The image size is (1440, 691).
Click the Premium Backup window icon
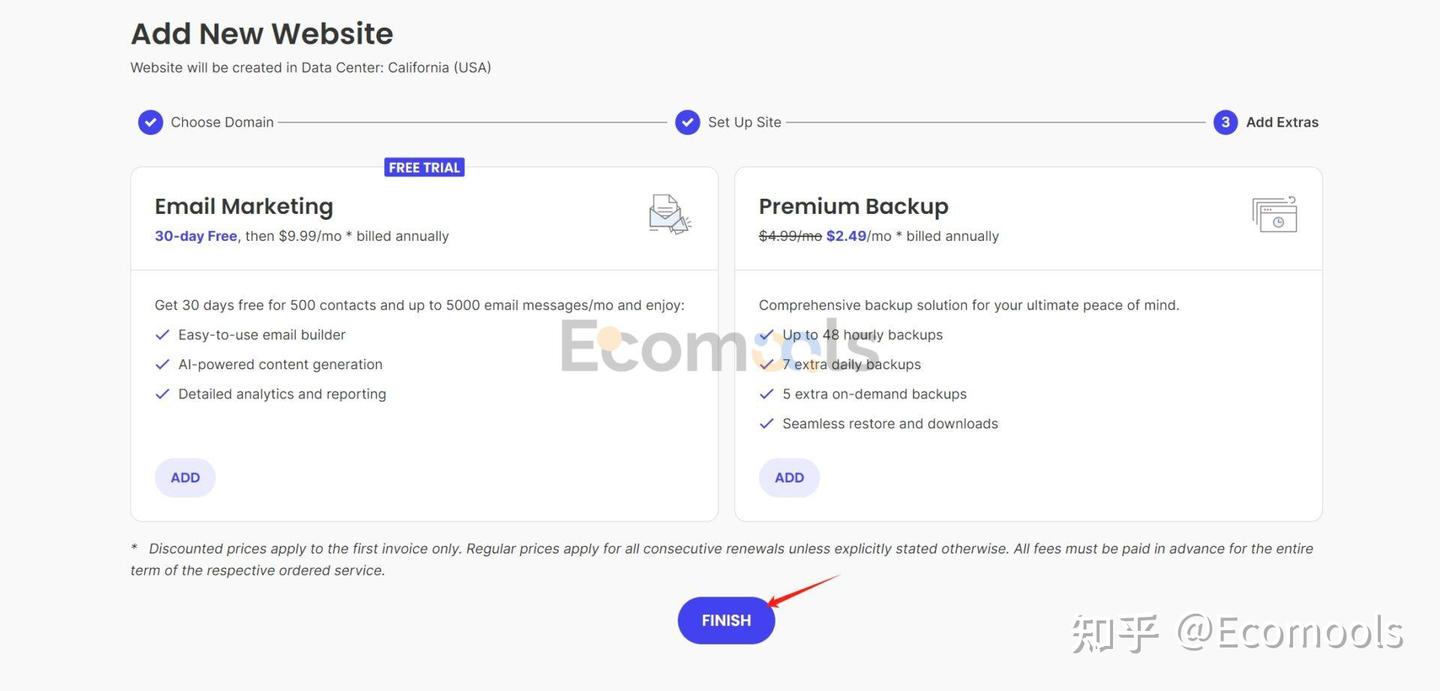pyautogui.click(x=1274, y=214)
